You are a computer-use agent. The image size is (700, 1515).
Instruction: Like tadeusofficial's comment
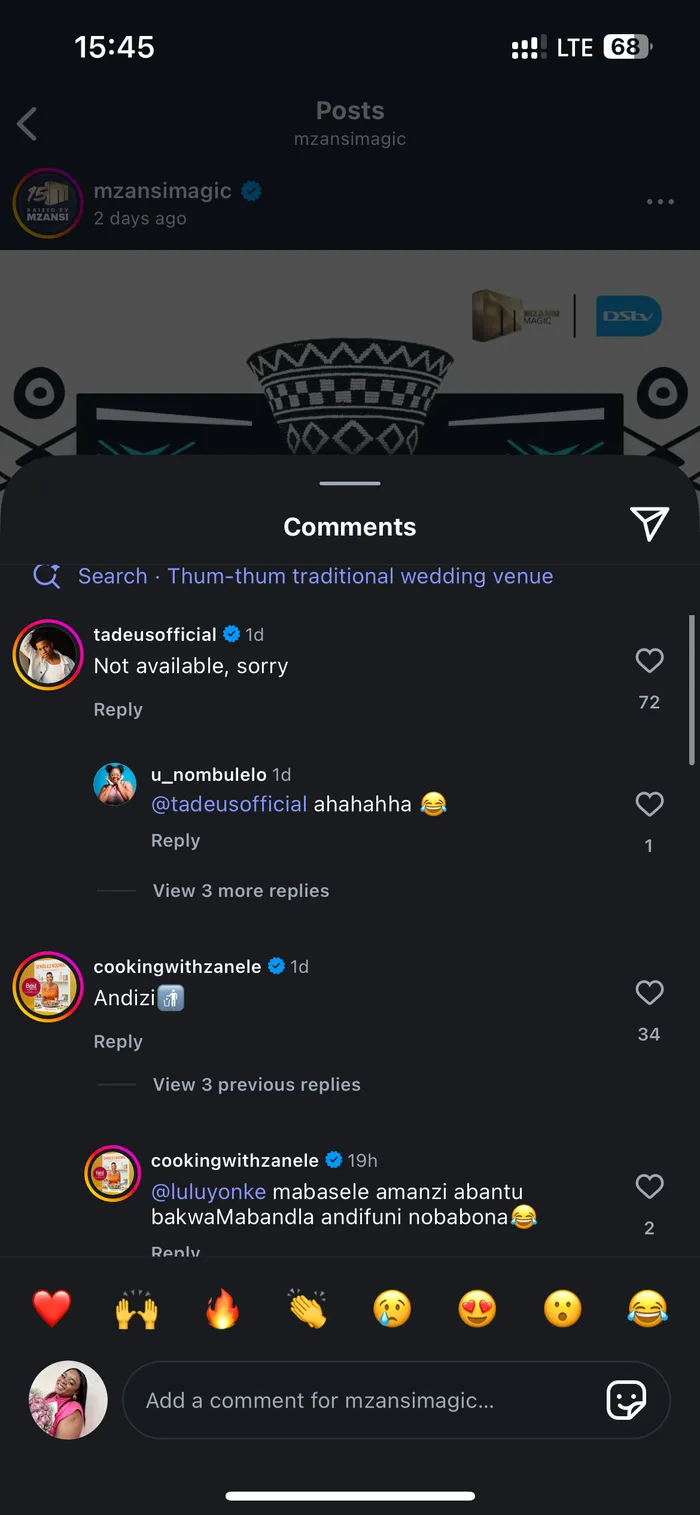click(x=649, y=661)
